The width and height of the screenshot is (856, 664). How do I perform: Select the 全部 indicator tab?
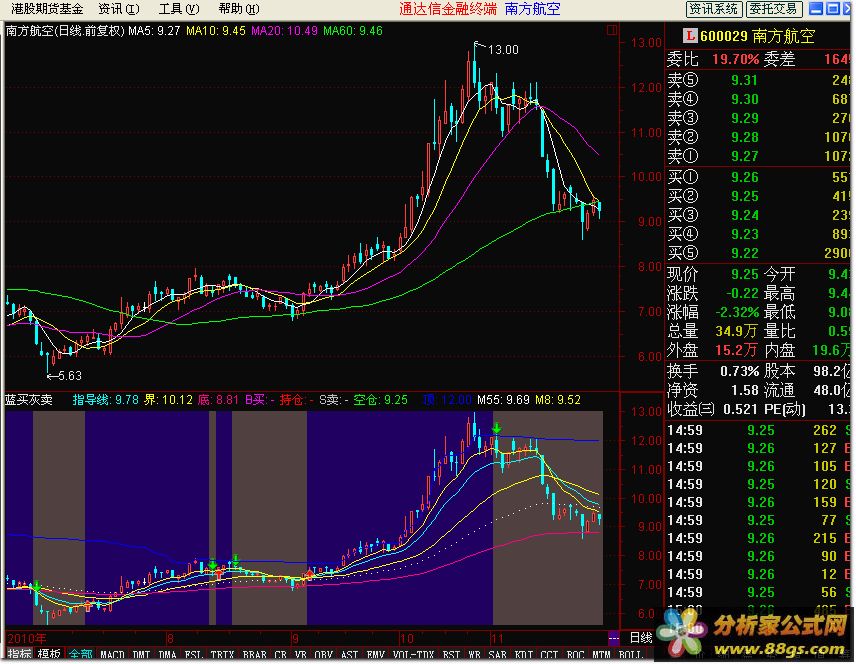[80, 654]
